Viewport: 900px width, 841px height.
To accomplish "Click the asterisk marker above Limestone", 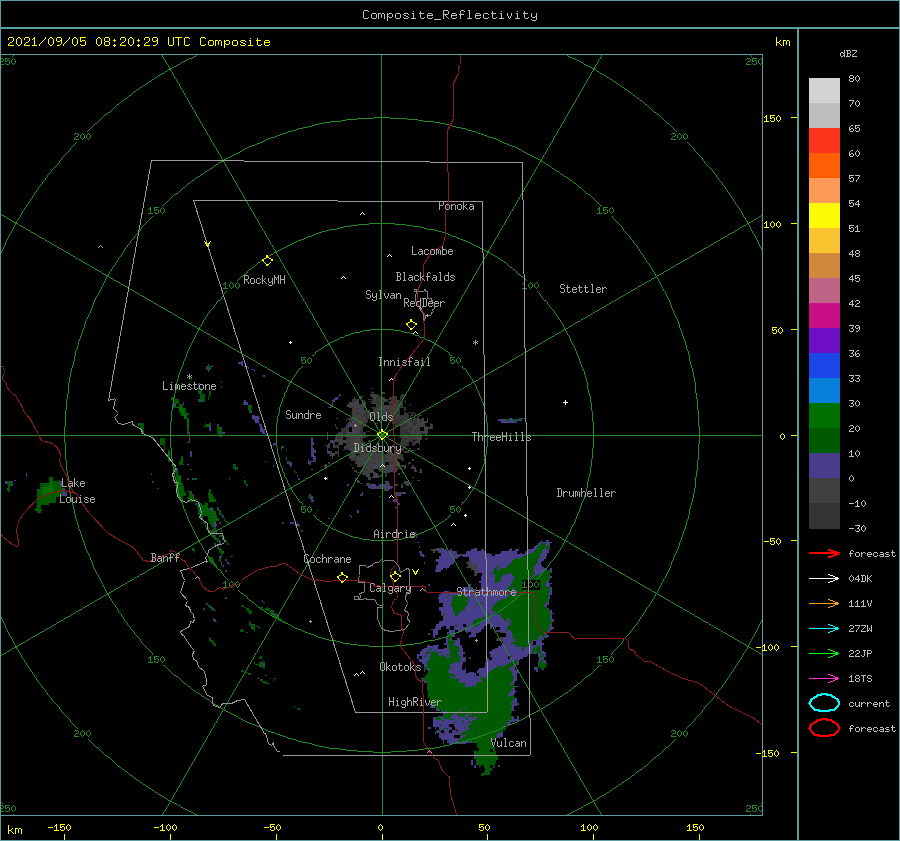I will tap(189, 377).
